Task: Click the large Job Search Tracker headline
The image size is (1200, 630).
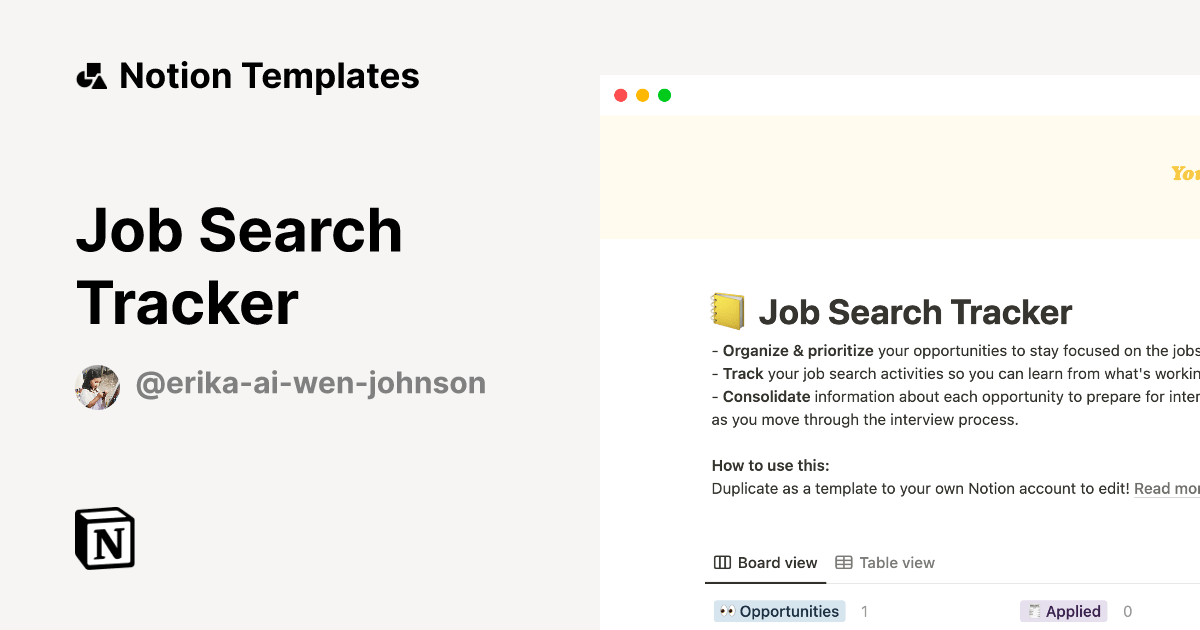Action: pyautogui.click(x=239, y=266)
